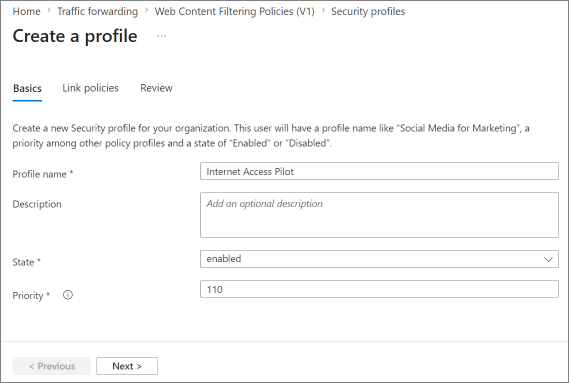569x383 pixels.
Task: Click the Profile name input field
Action: pyautogui.click(x=379, y=171)
